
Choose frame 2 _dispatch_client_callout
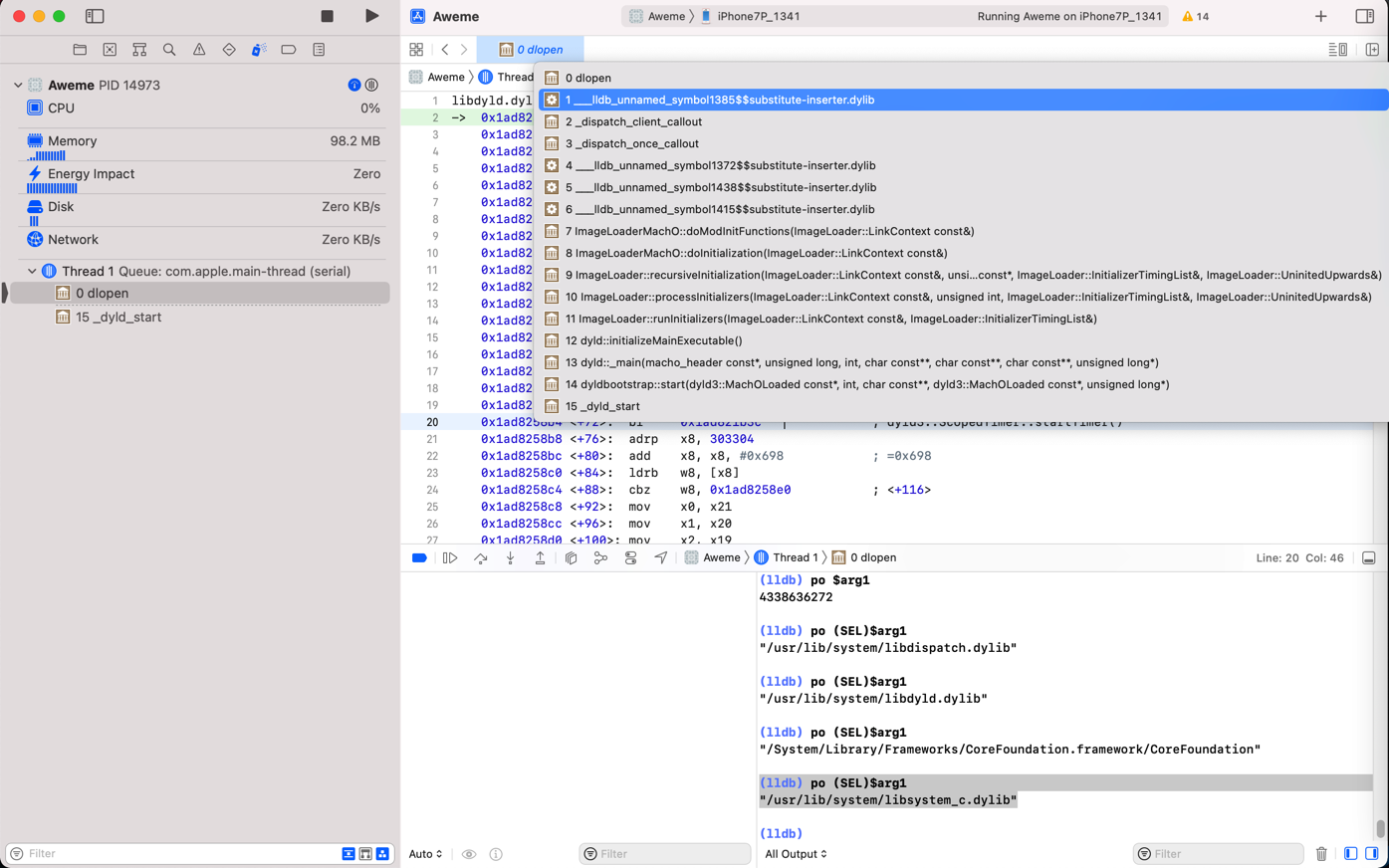pyautogui.click(x=961, y=121)
